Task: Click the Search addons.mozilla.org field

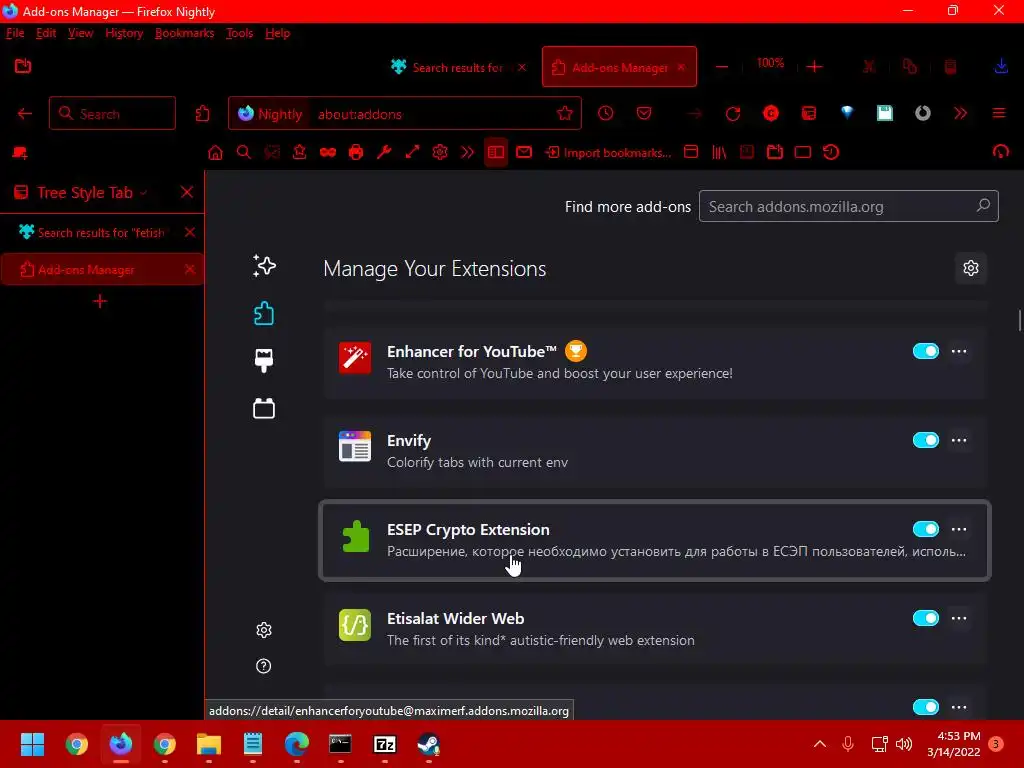Action: click(x=848, y=206)
